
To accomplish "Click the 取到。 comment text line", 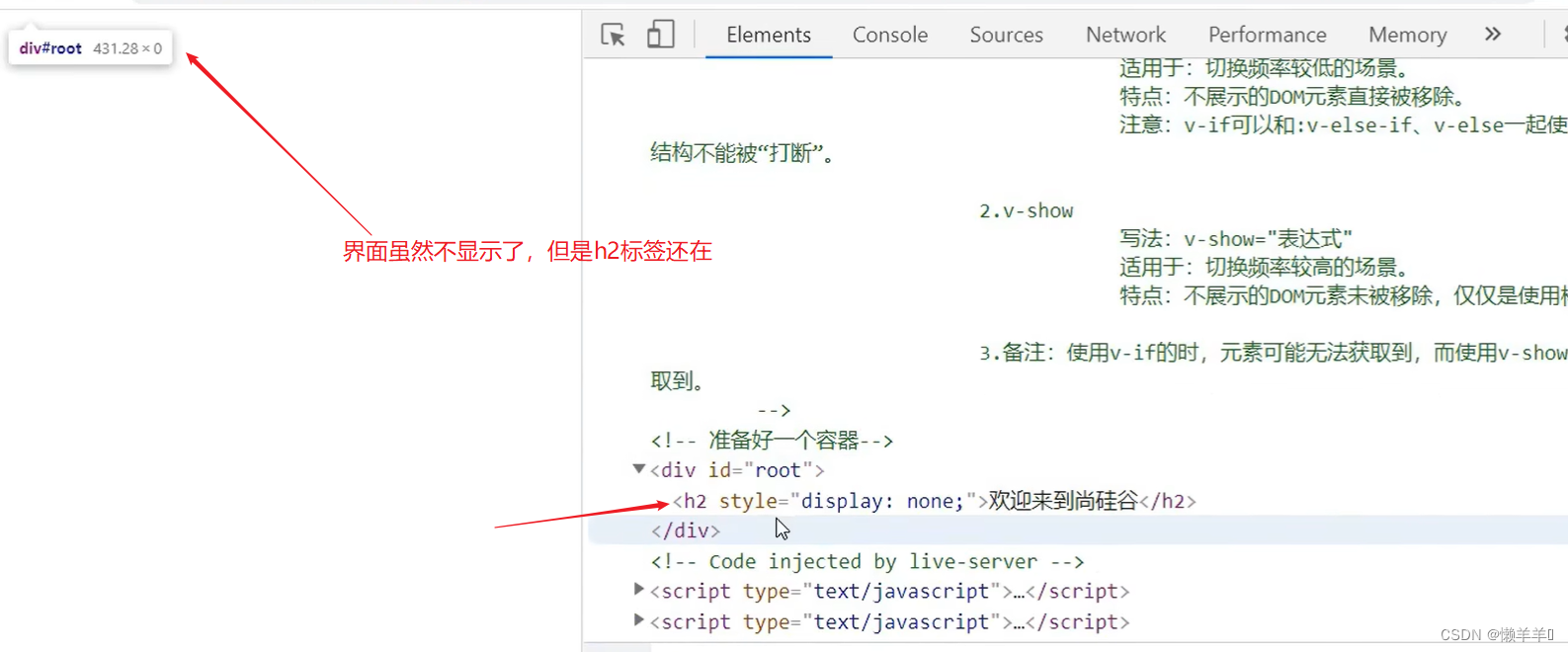I will click(x=678, y=381).
